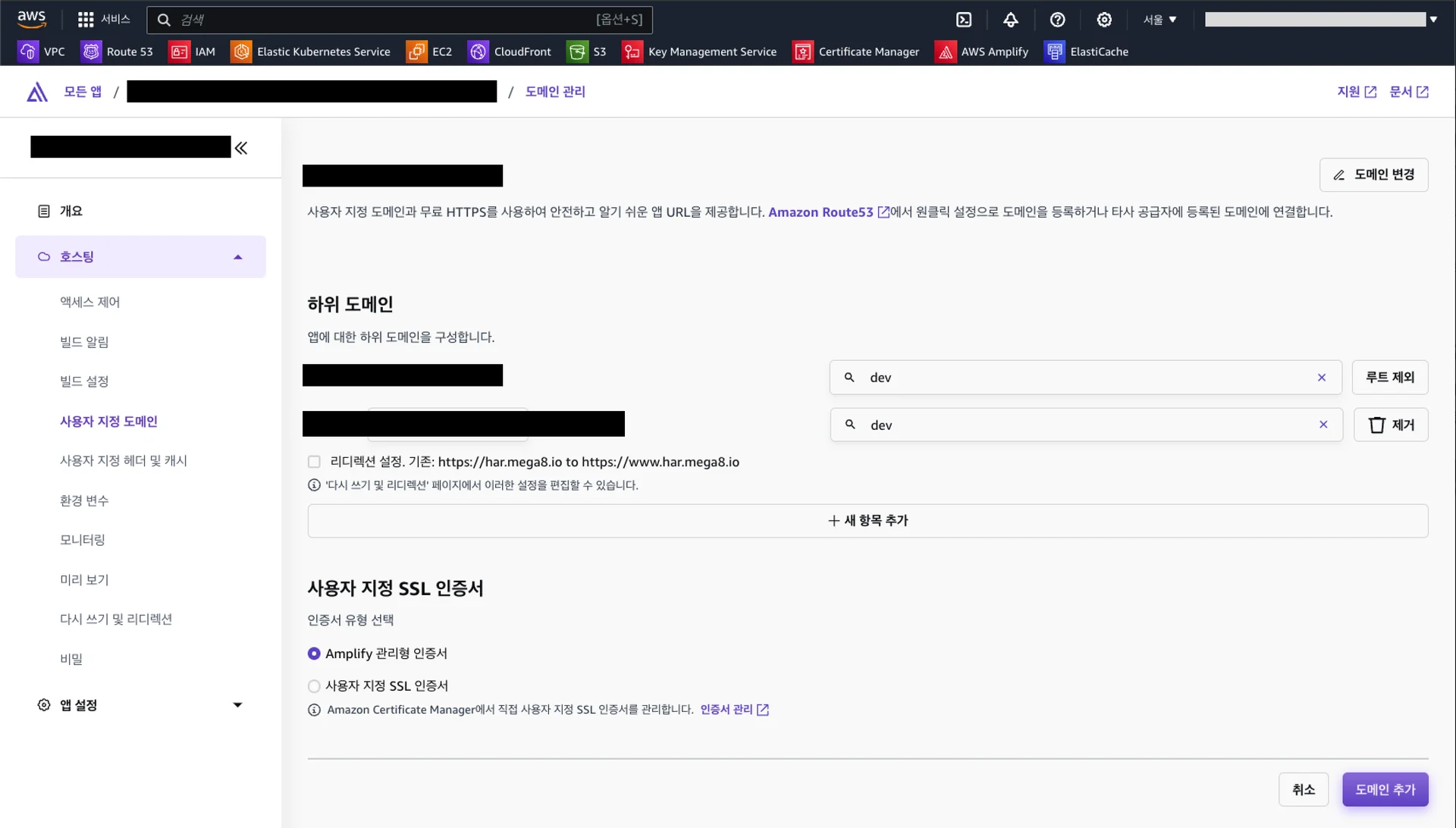Collapse the 호스팅 sidebar section
The image size is (1456, 828).
click(237, 257)
